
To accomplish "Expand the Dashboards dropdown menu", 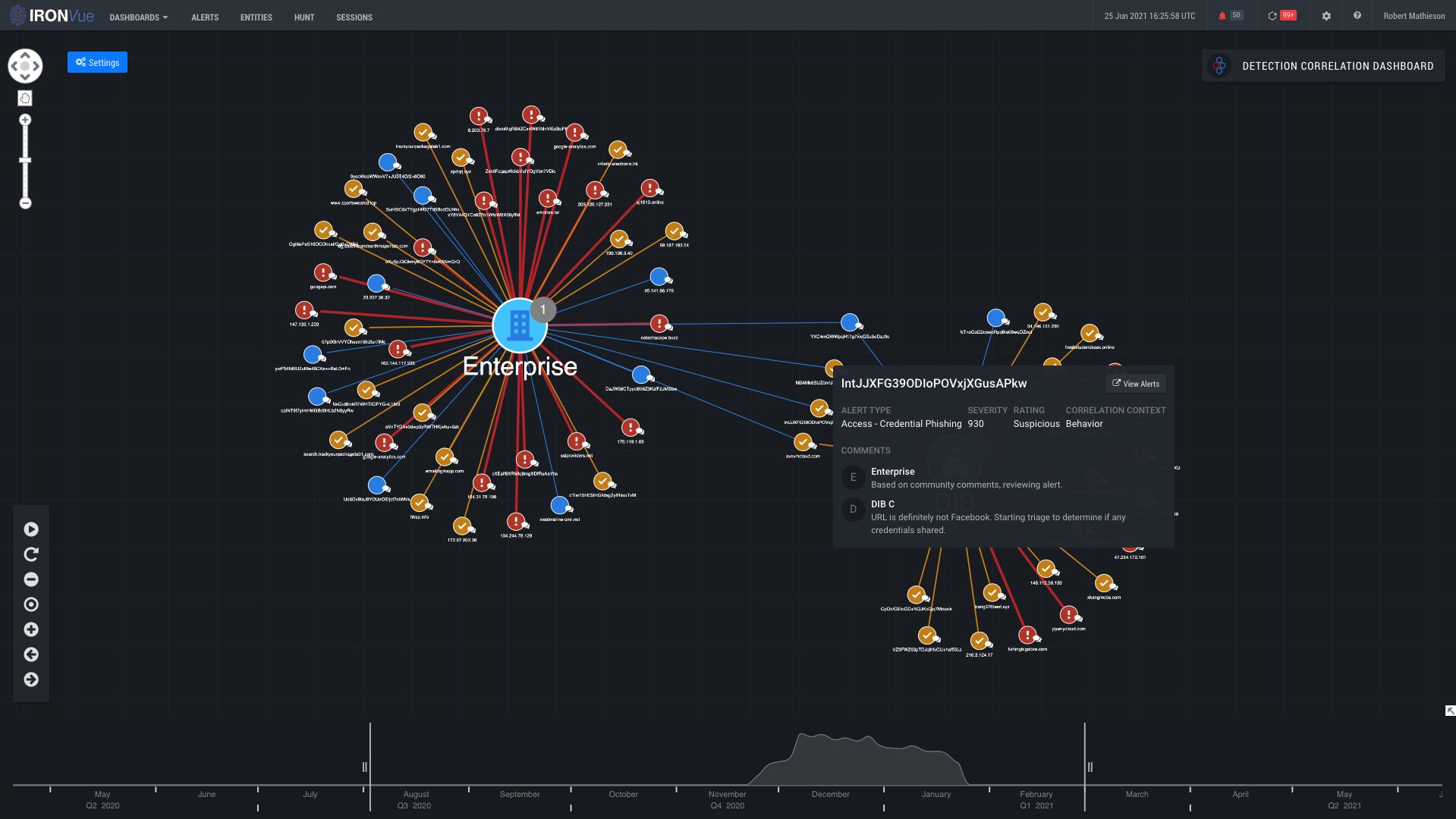I will pos(138,17).
